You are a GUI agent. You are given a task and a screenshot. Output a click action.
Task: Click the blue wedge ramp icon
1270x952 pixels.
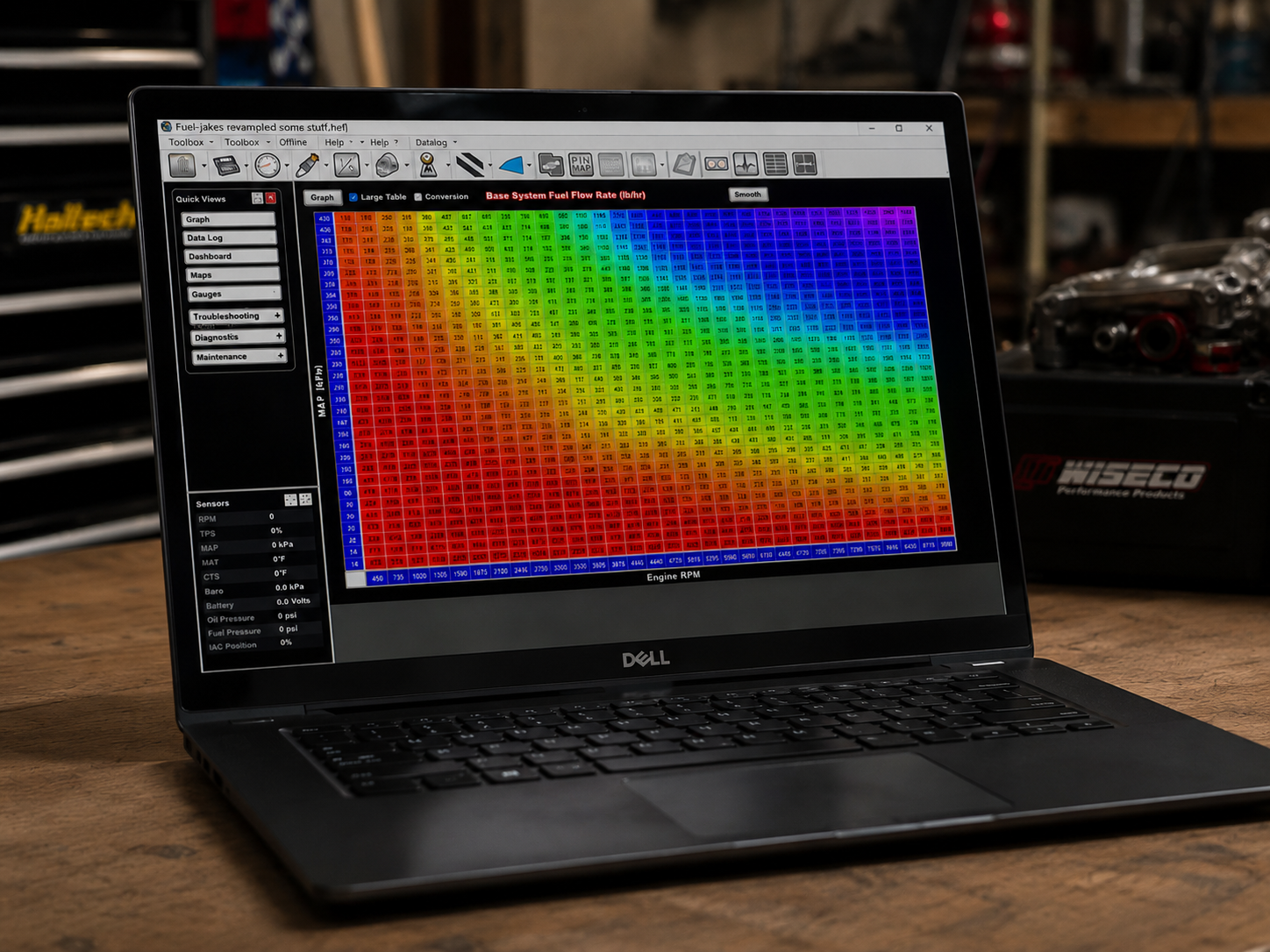tap(510, 165)
